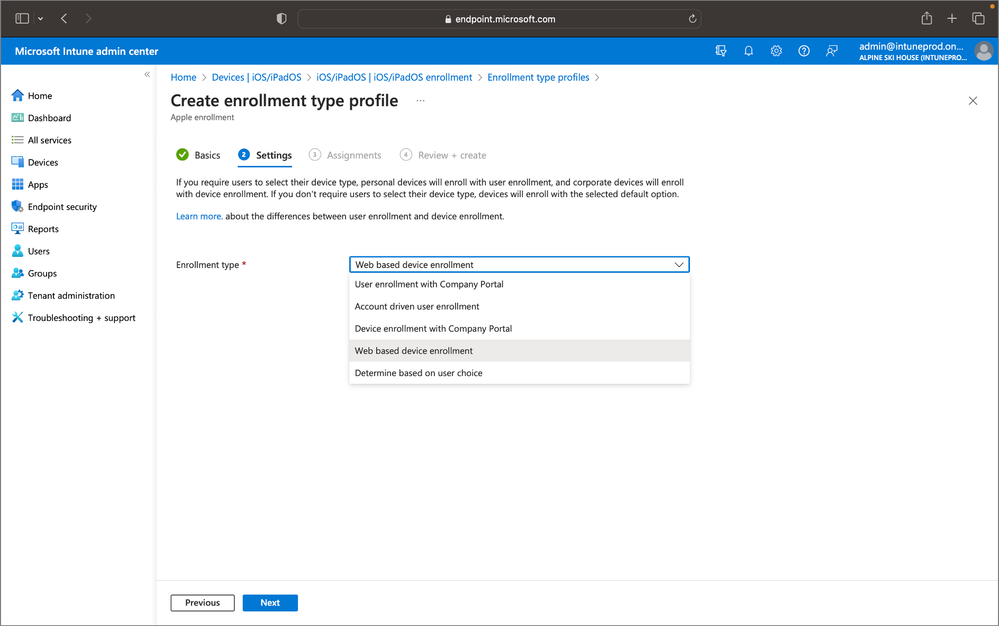
Task: Open the Endpoint security shield icon
Action: pos(17,206)
